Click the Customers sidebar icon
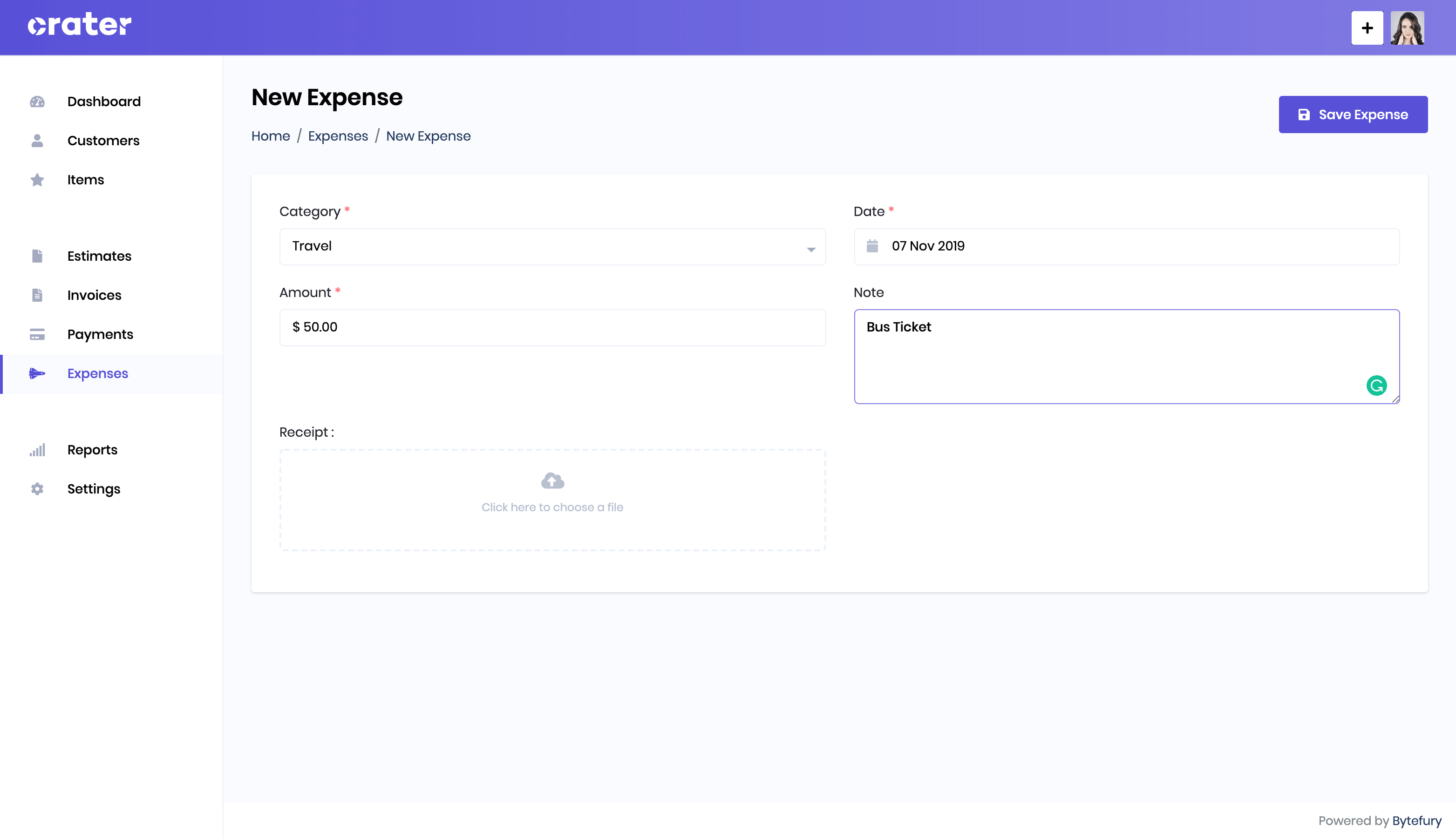The image size is (1456, 839). click(37, 140)
